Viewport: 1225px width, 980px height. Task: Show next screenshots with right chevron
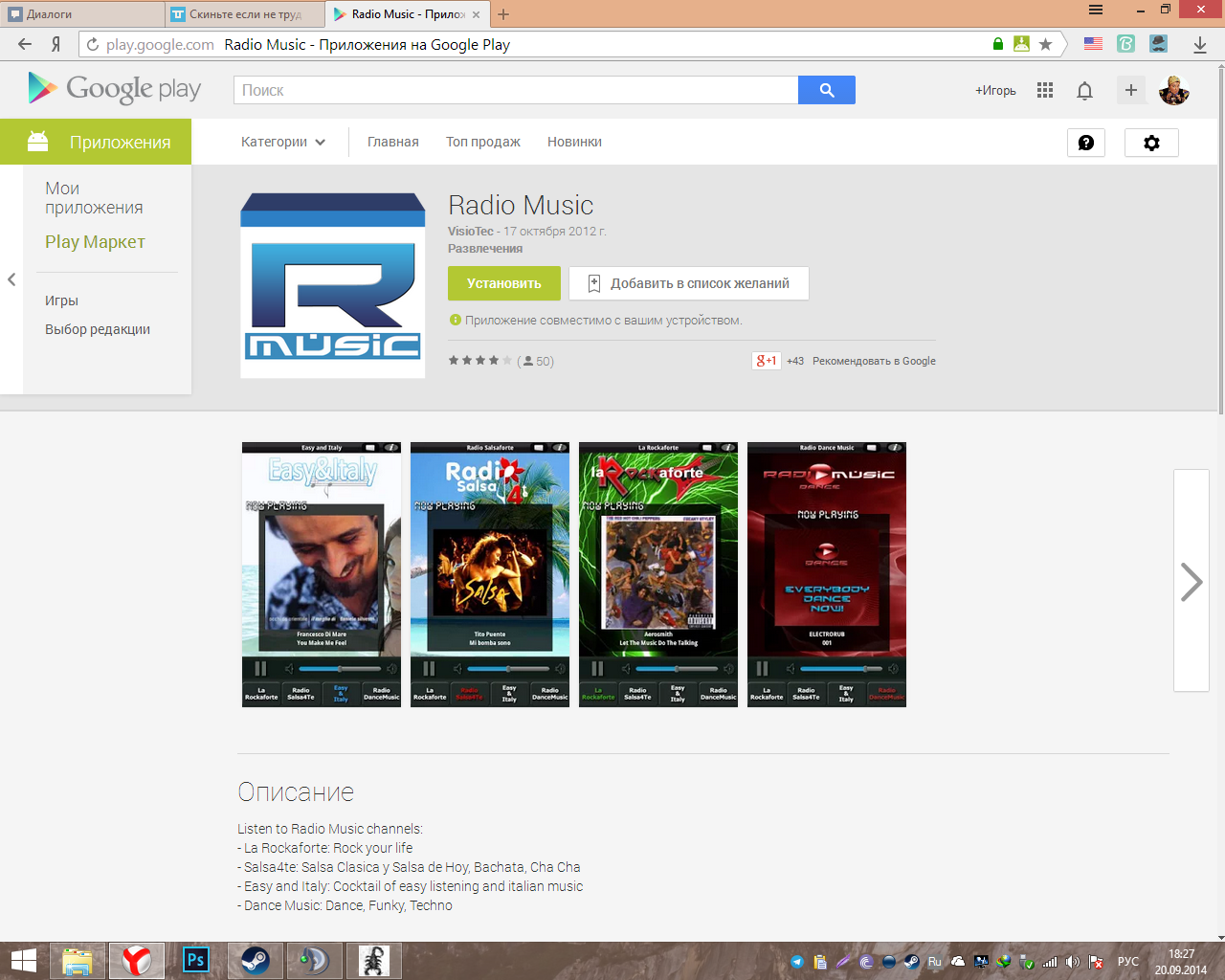(1191, 581)
